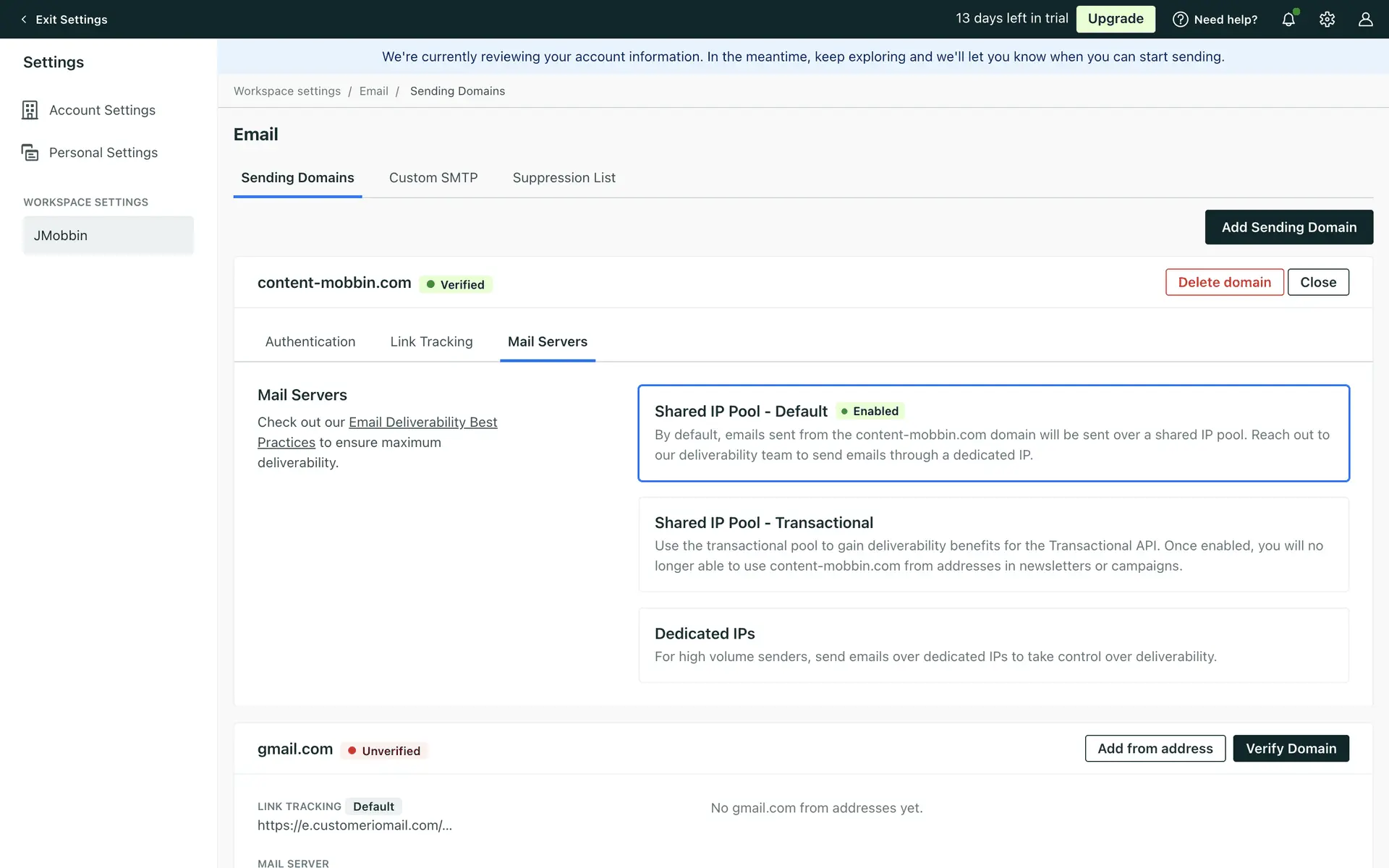Switch to the Custom SMTP tab

click(x=433, y=178)
